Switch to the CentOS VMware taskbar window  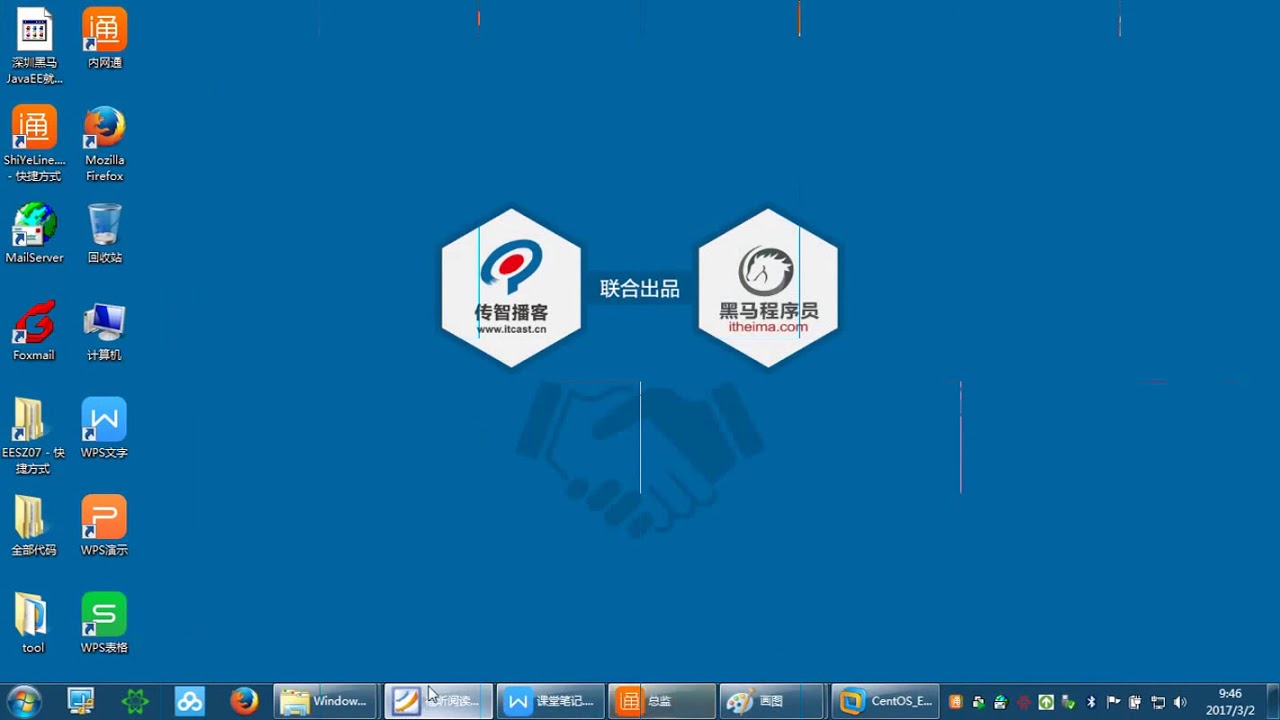click(x=886, y=701)
